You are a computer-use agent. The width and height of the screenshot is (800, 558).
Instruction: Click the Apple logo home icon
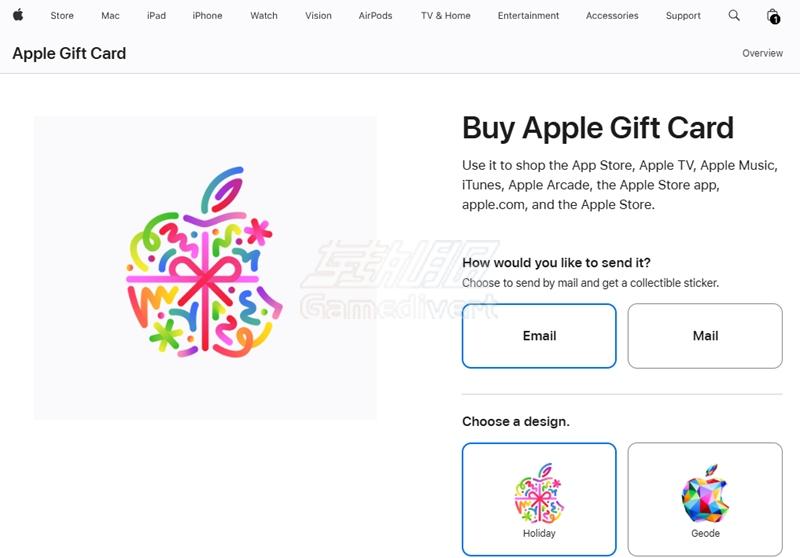(18, 15)
